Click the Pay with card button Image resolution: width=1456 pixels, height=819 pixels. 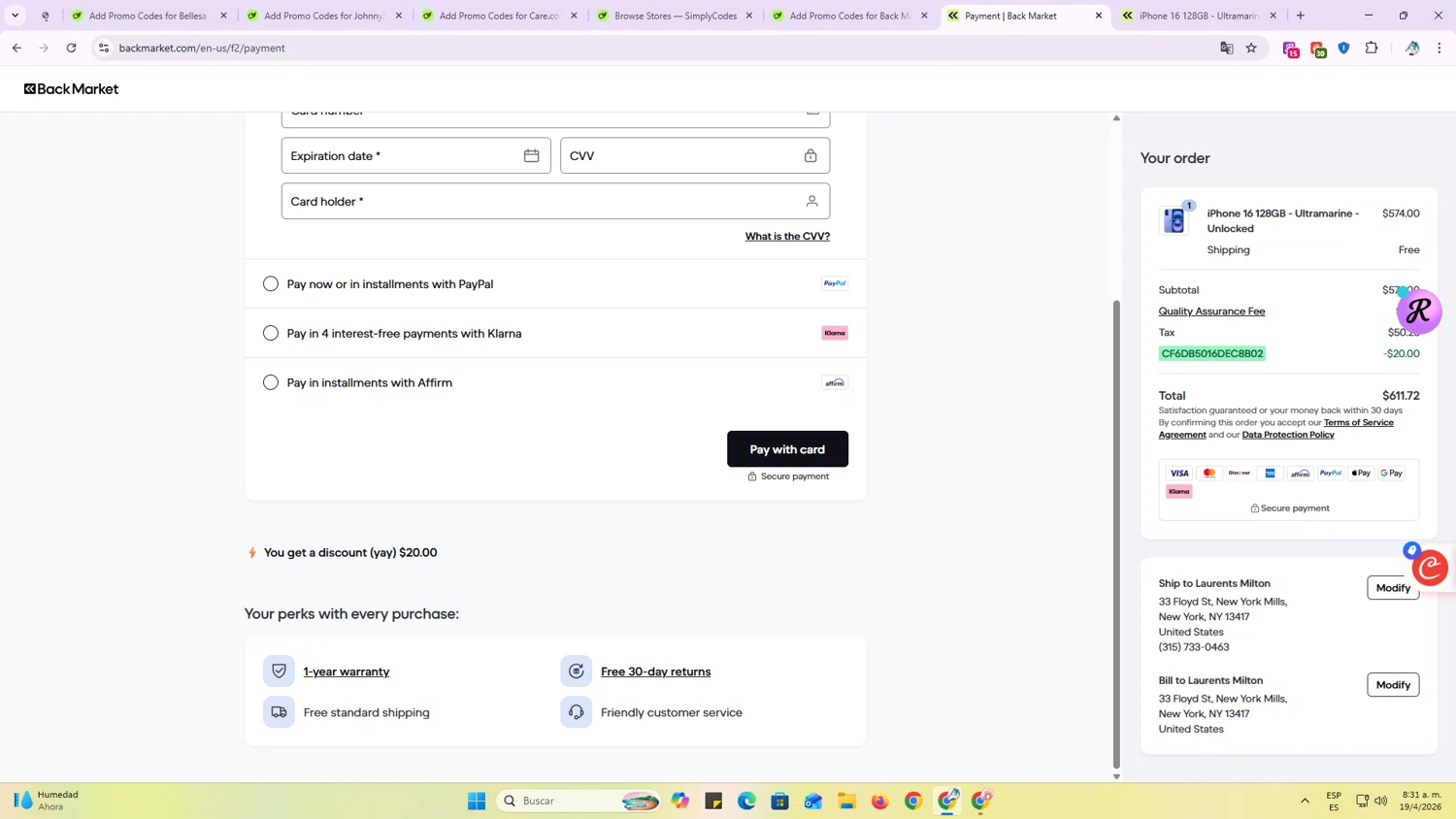(x=787, y=449)
